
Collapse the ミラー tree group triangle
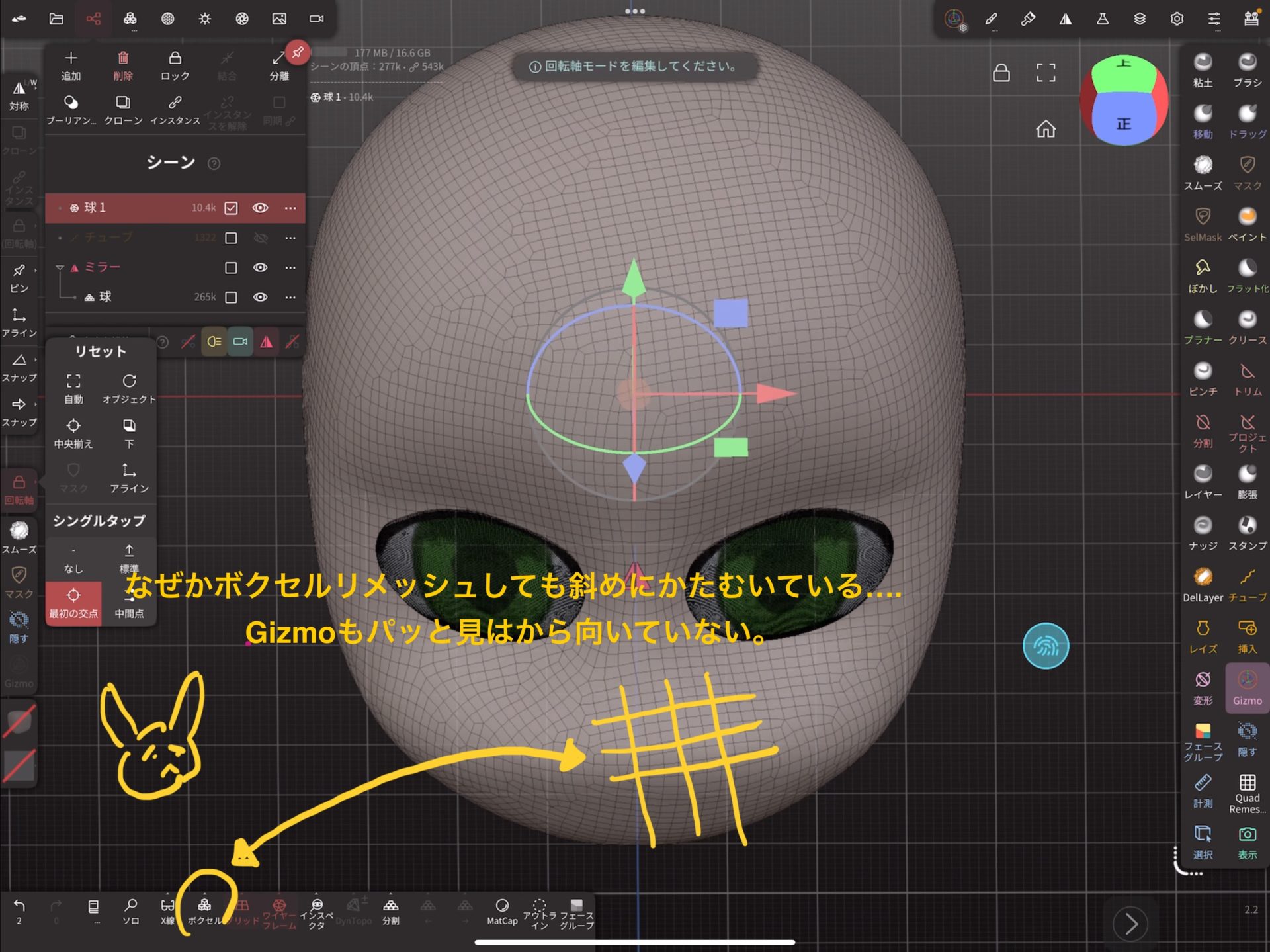click(x=60, y=267)
